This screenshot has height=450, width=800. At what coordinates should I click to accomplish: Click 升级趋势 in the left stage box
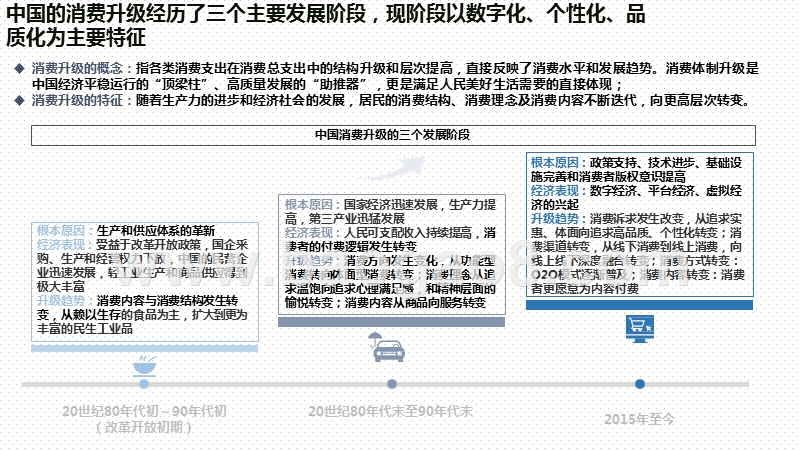point(60,301)
